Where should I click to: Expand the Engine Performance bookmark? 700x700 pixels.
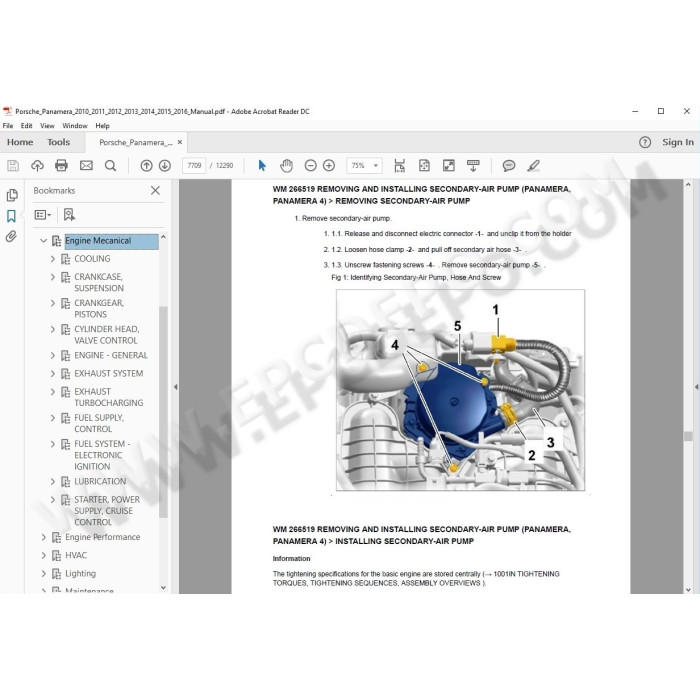coord(44,537)
